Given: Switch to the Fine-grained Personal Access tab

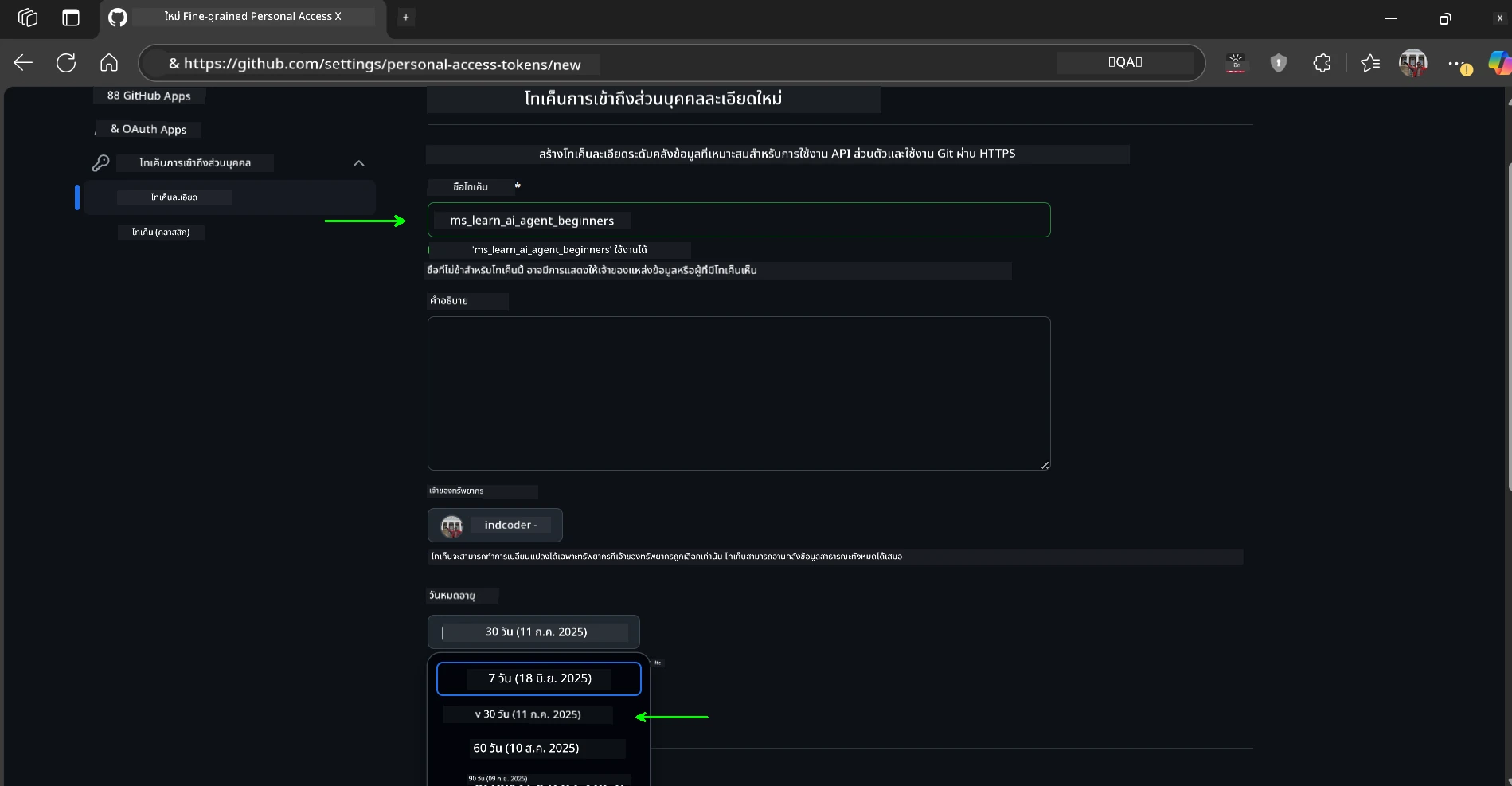Looking at the screenshot, I should pyautogui.click(x=255, y=16).
